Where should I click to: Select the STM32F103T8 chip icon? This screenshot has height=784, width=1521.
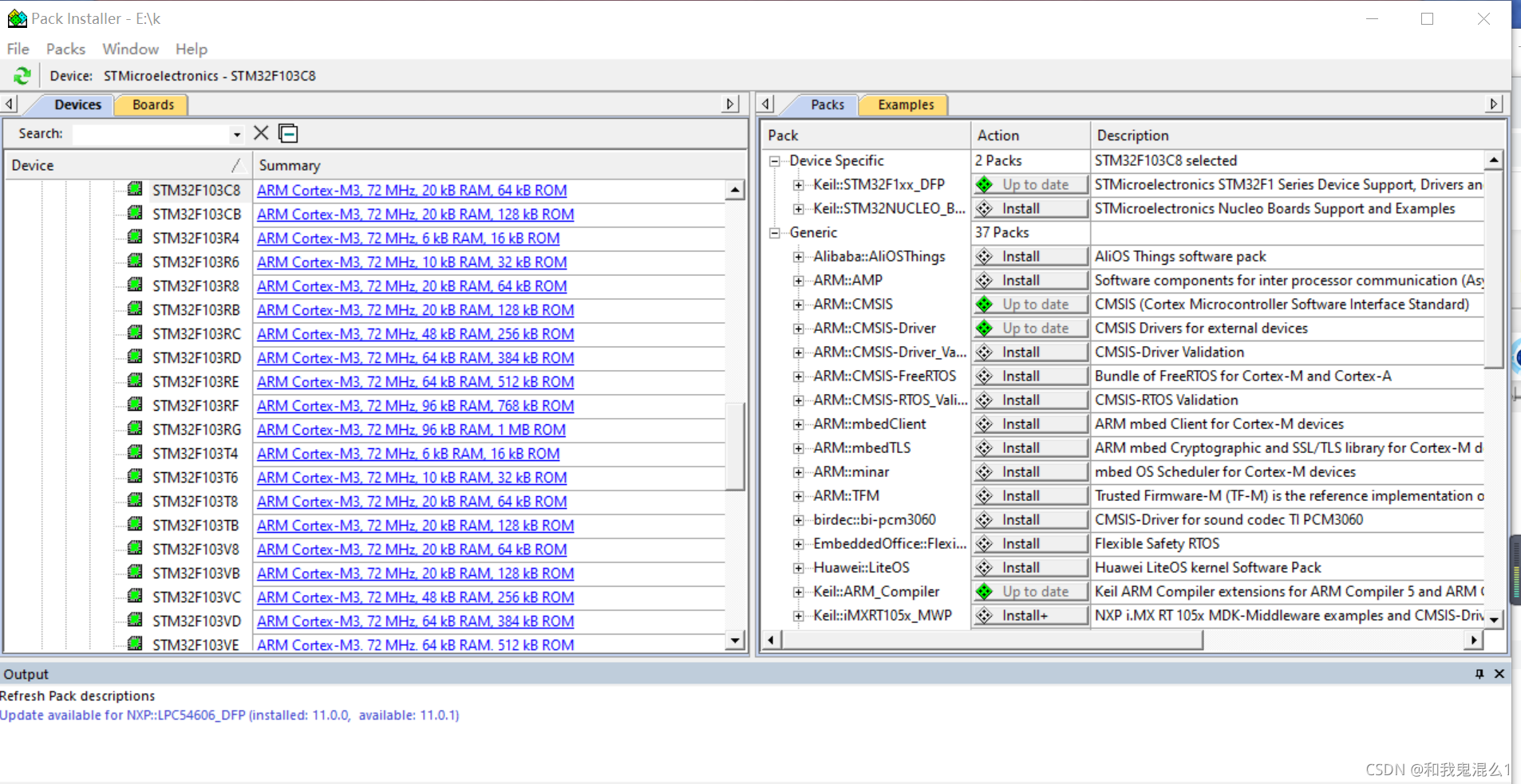(135, 500)
